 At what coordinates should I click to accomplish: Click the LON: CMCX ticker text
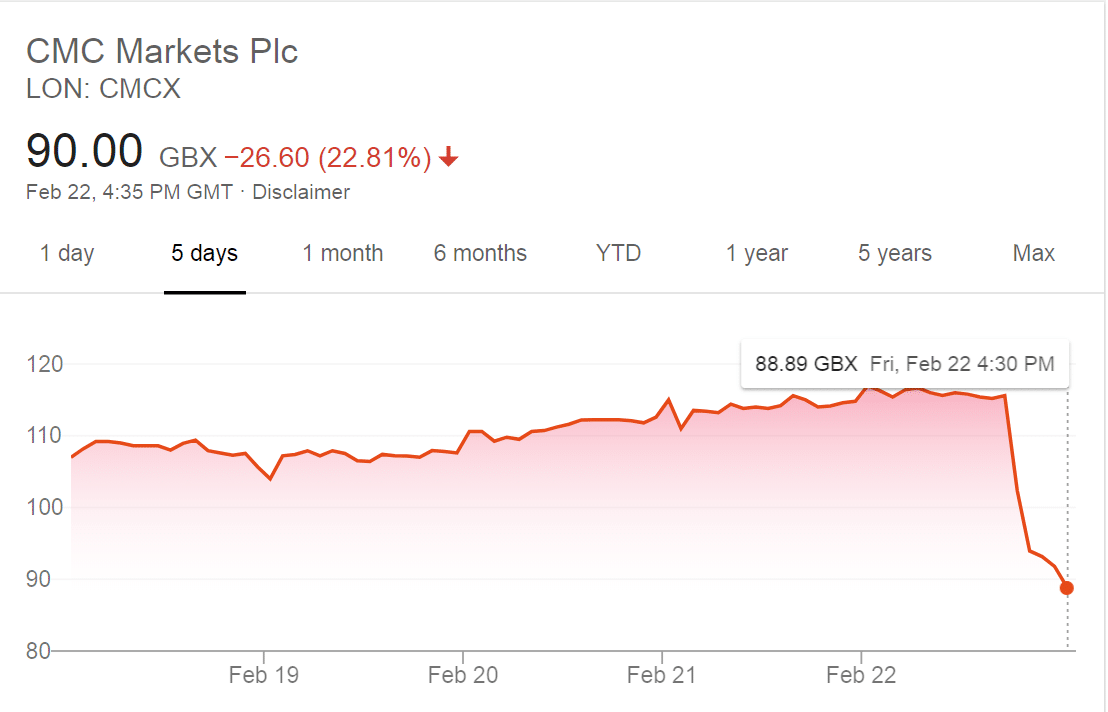104,89
